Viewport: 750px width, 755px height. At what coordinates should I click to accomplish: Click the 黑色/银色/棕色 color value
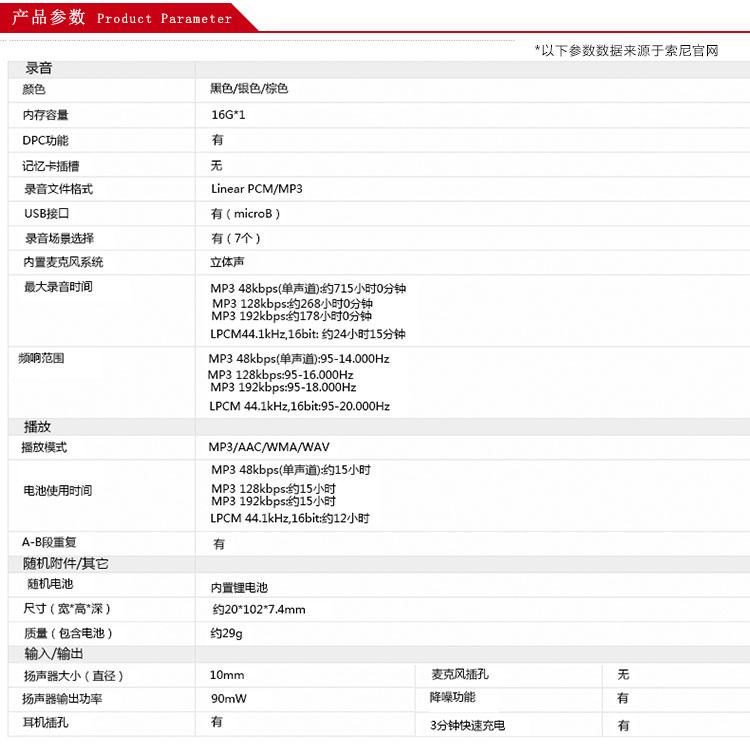249,89
